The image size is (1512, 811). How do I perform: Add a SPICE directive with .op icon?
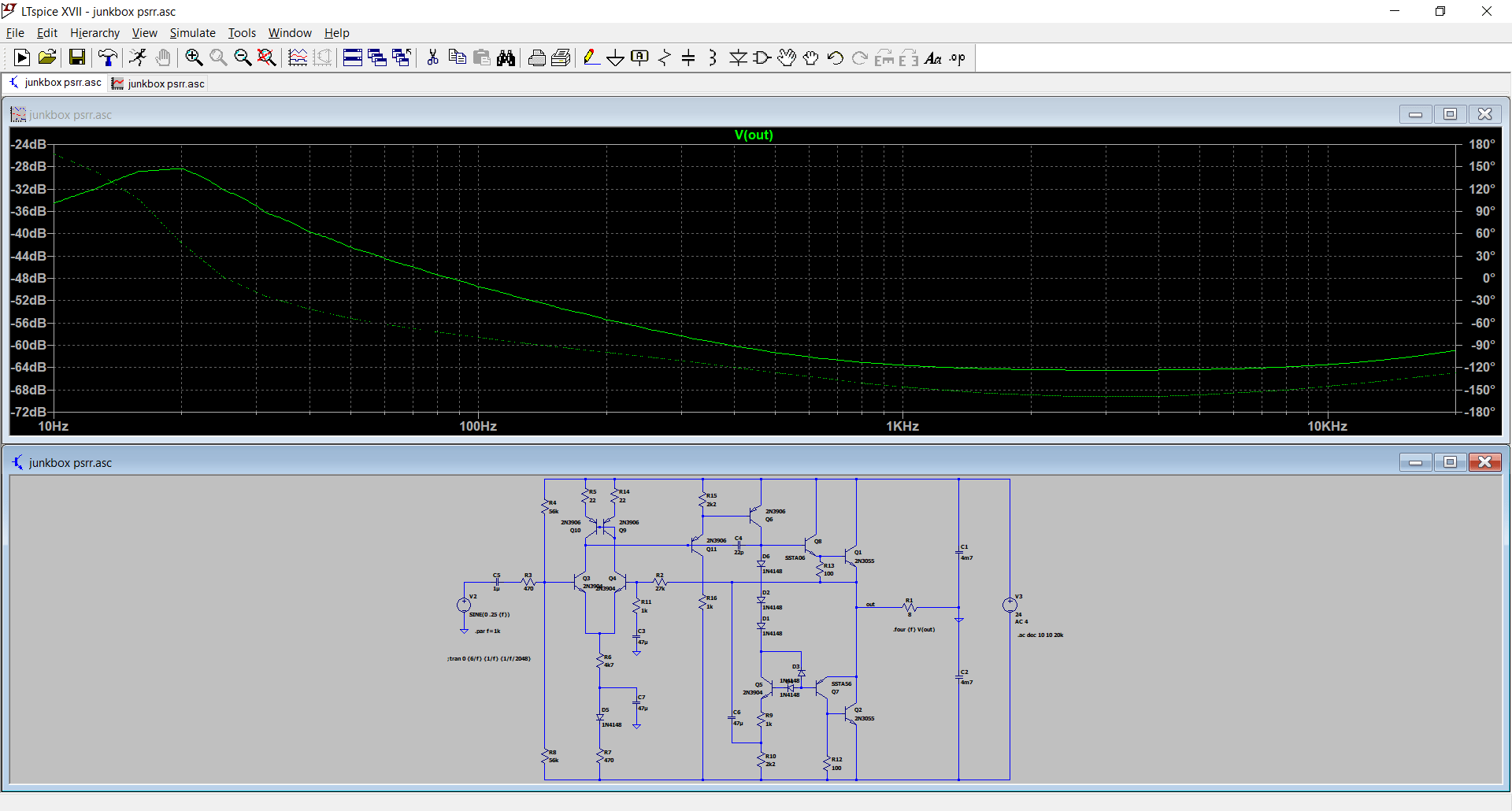pos(958,57)
